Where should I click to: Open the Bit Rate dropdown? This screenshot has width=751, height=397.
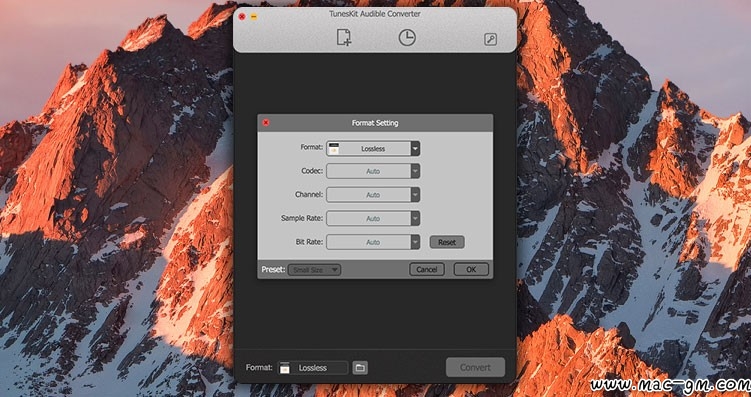[373, 242]
